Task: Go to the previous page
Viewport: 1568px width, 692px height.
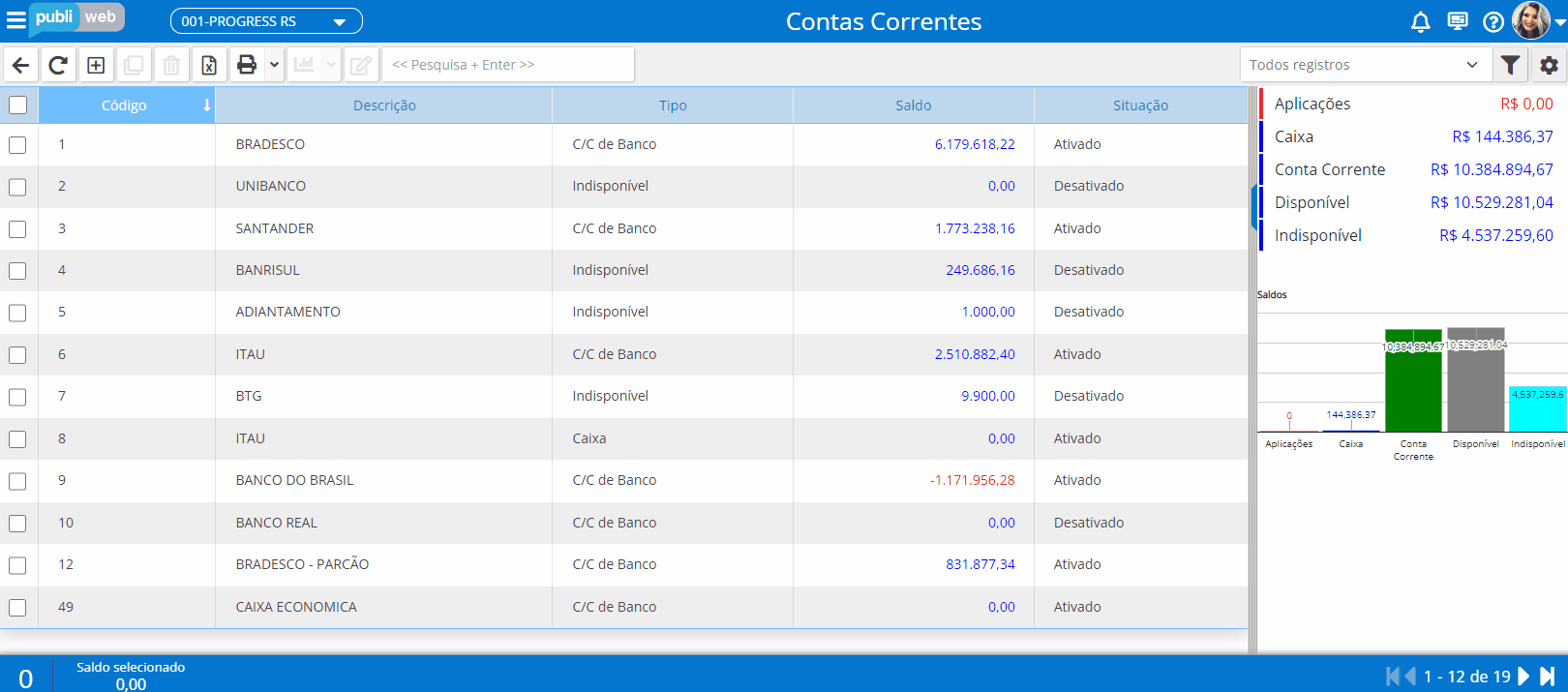Action: pyautogui.click(x=1410, y=677)
